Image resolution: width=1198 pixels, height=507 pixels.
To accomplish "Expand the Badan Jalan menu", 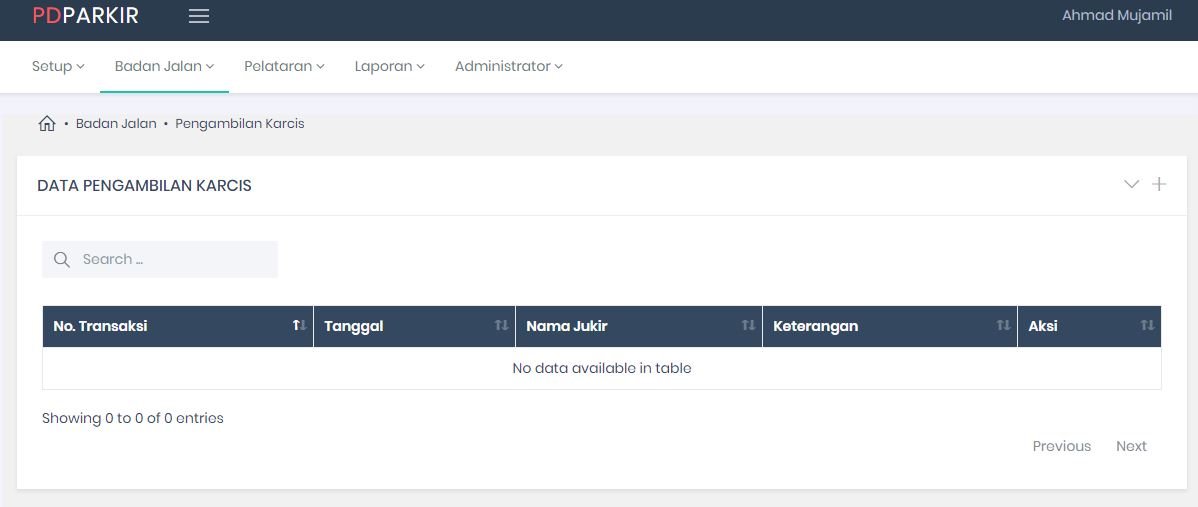I will (x=164, y=66).
